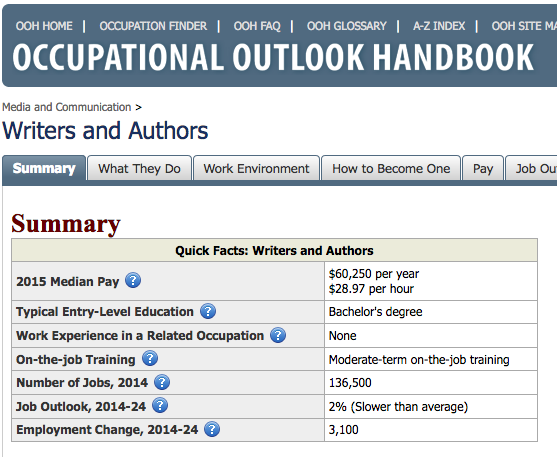557x457 pixels.
Task: Click the '3,100' employment change value
Action: coord(344,430)
